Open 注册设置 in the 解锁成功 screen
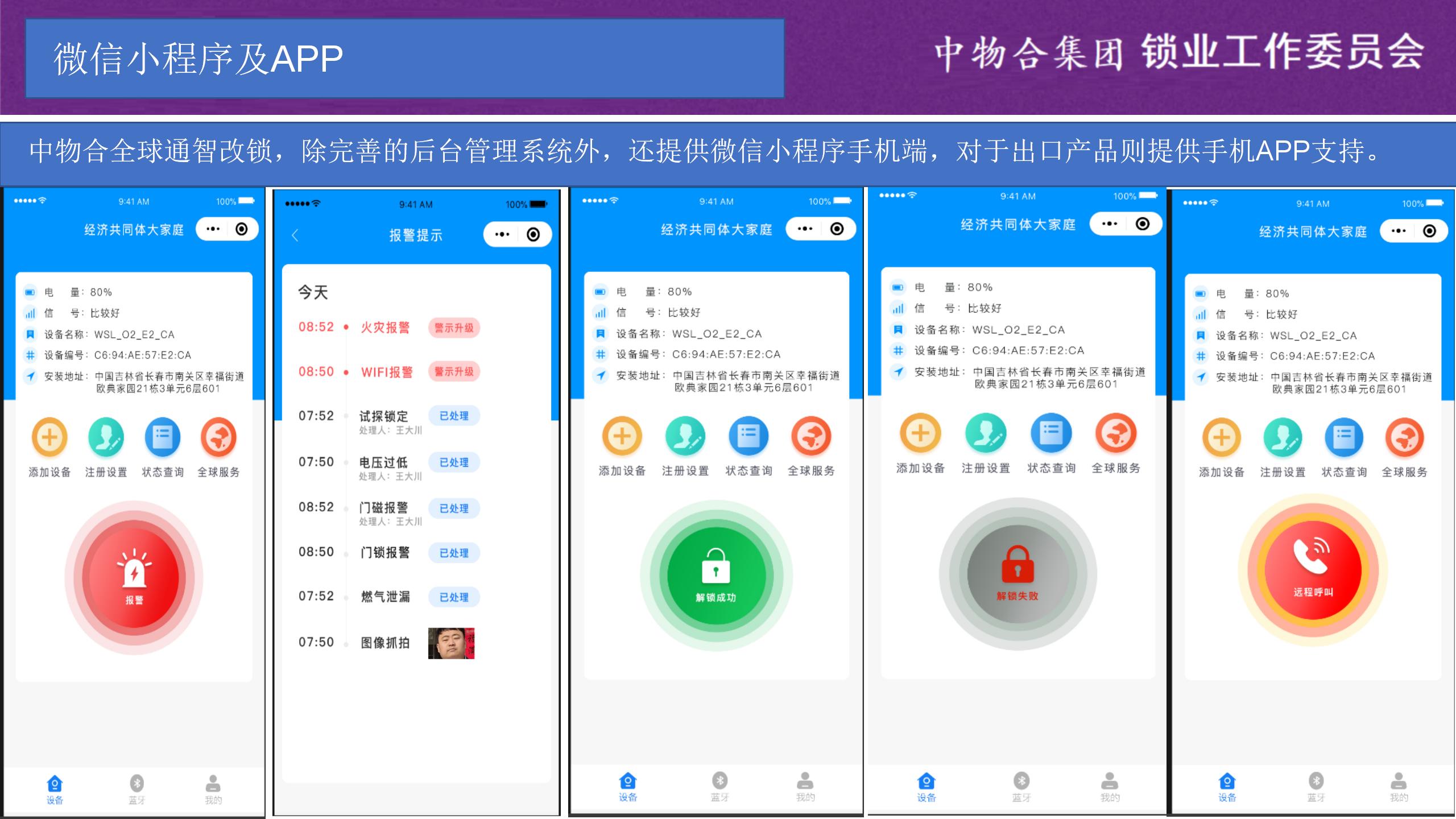 coord(685,437)
